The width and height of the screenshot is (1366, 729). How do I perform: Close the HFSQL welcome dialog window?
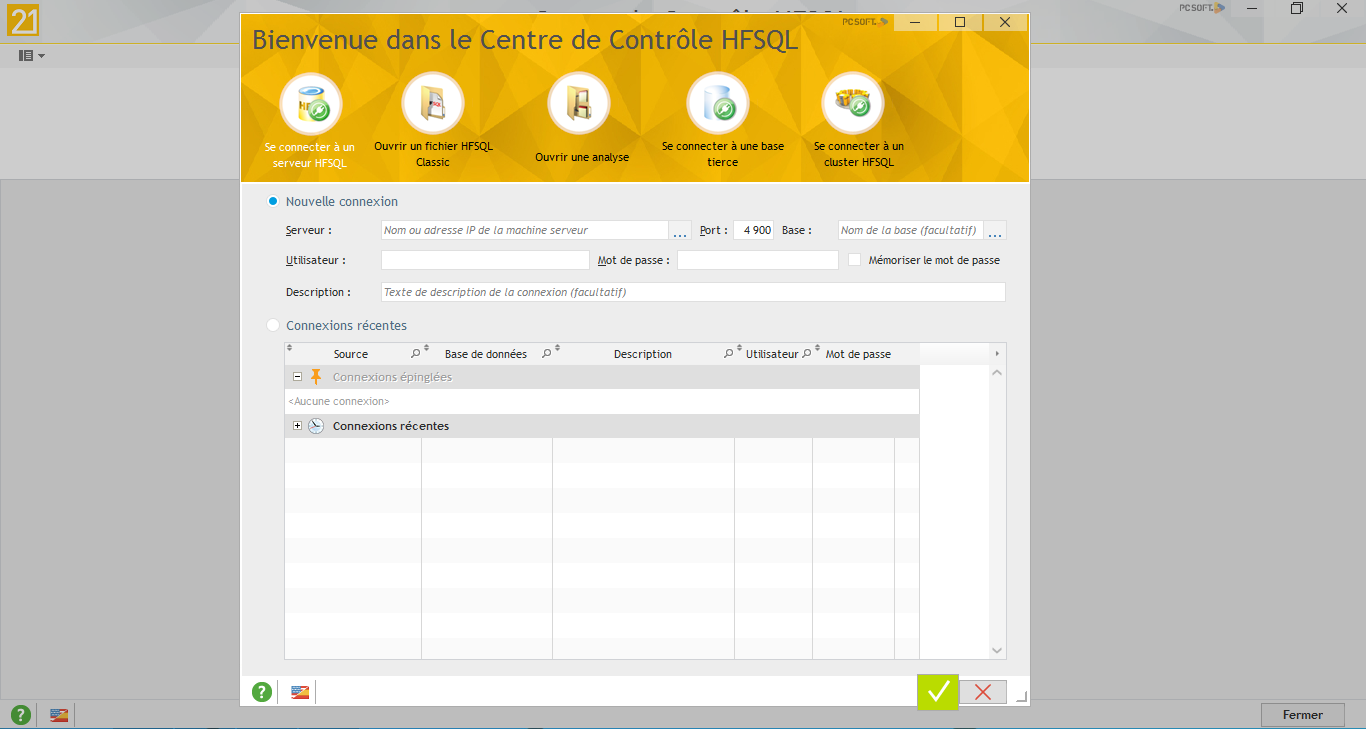(1005, 22)
